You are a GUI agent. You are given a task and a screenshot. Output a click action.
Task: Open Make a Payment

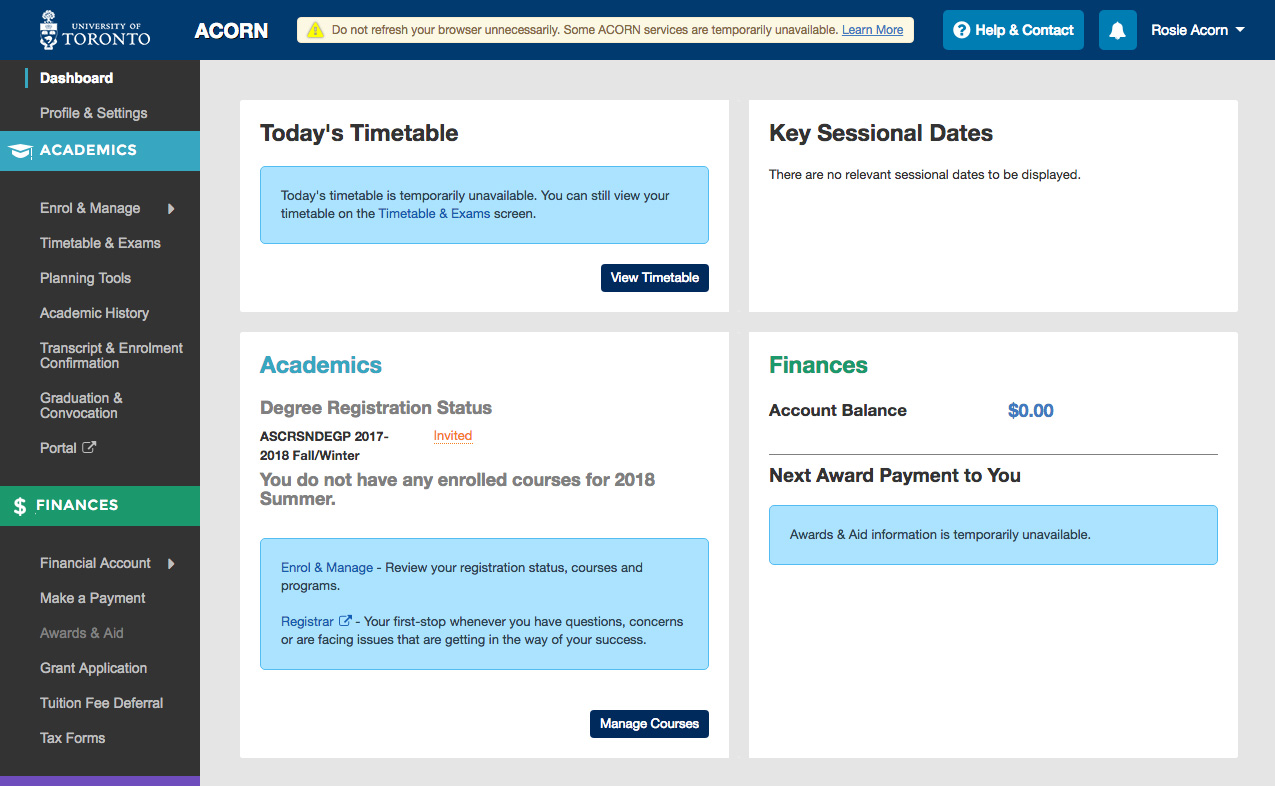[x=92, y=598]
